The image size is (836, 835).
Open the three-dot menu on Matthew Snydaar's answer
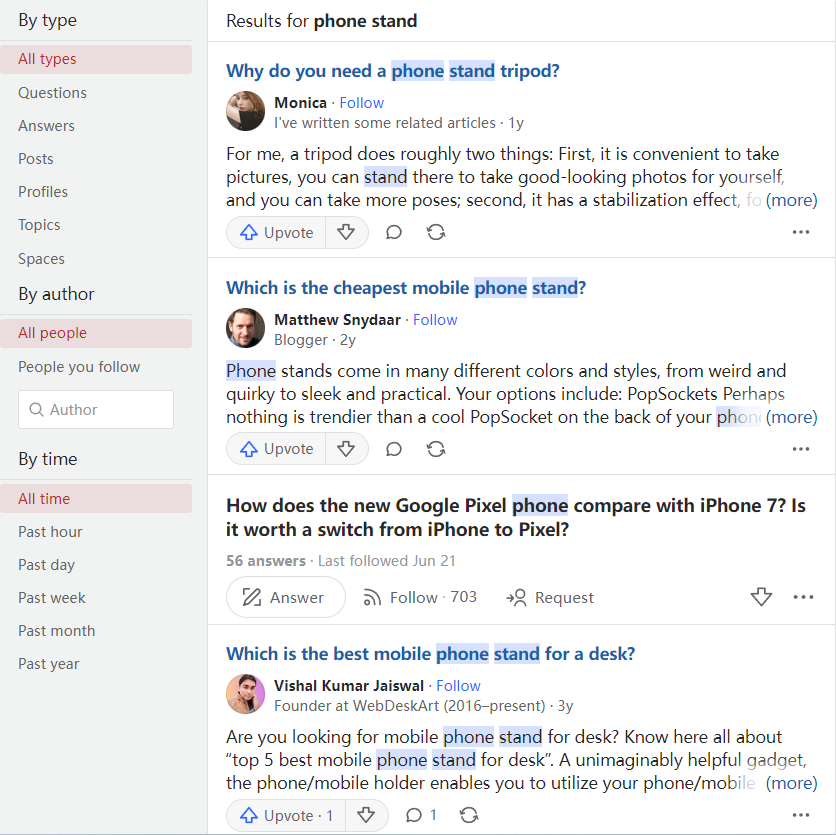[801, 449]
